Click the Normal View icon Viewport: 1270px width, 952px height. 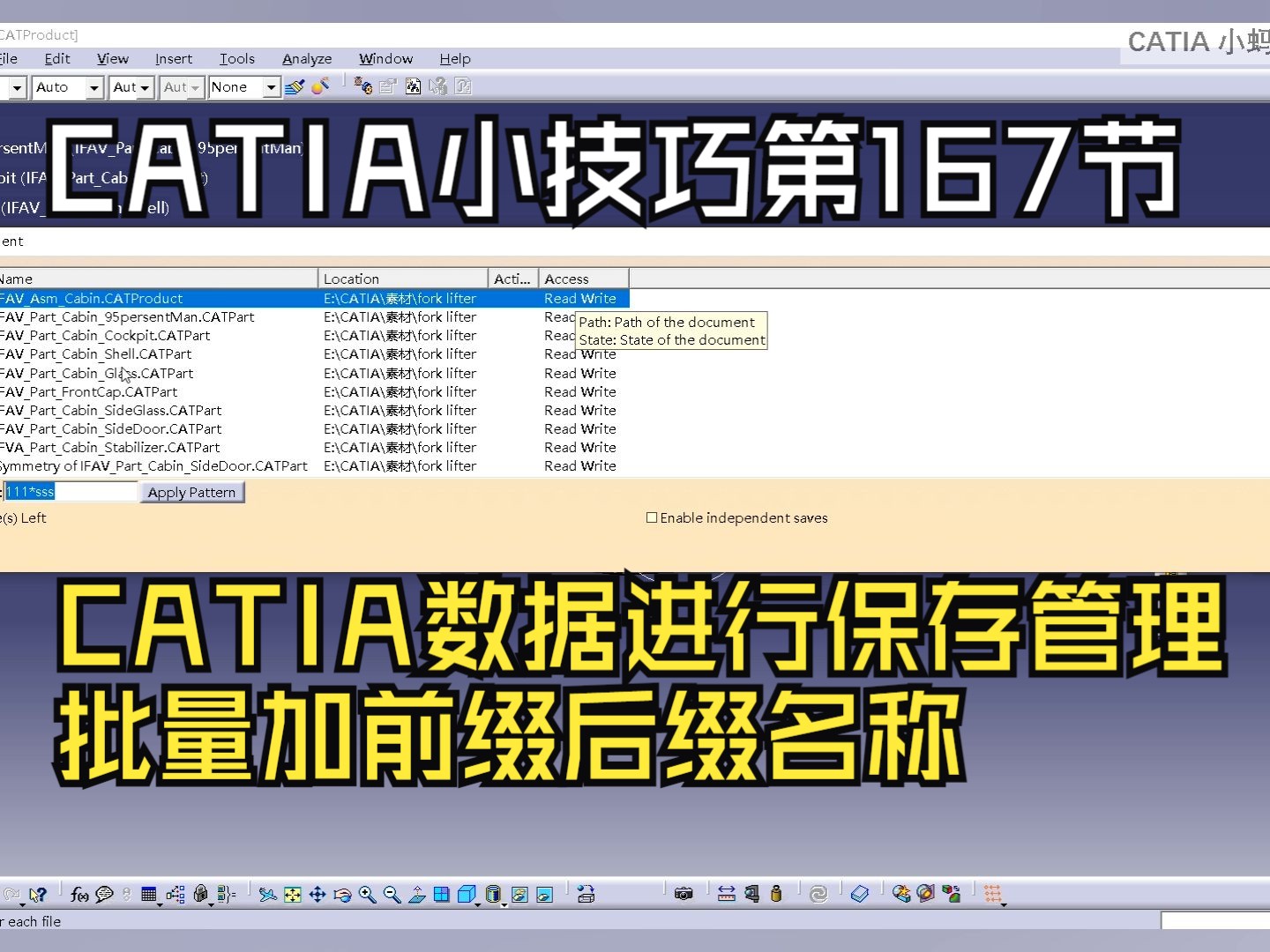click(417, 895)
